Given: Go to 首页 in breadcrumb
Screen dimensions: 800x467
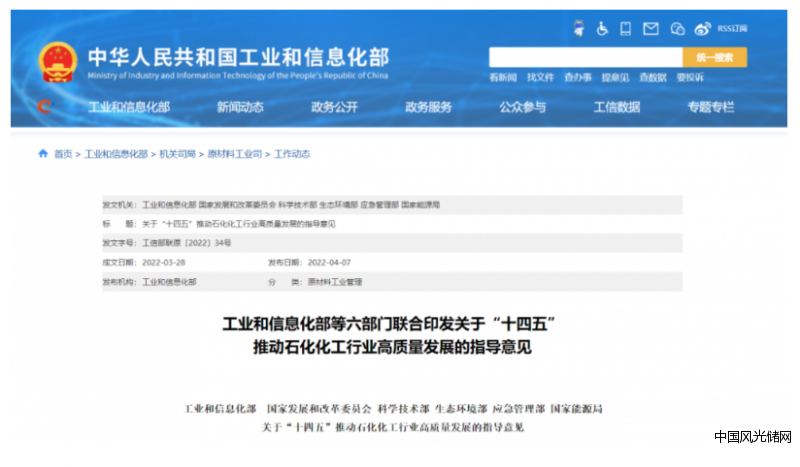Looking at the screenshot, I should pos(63,154).
